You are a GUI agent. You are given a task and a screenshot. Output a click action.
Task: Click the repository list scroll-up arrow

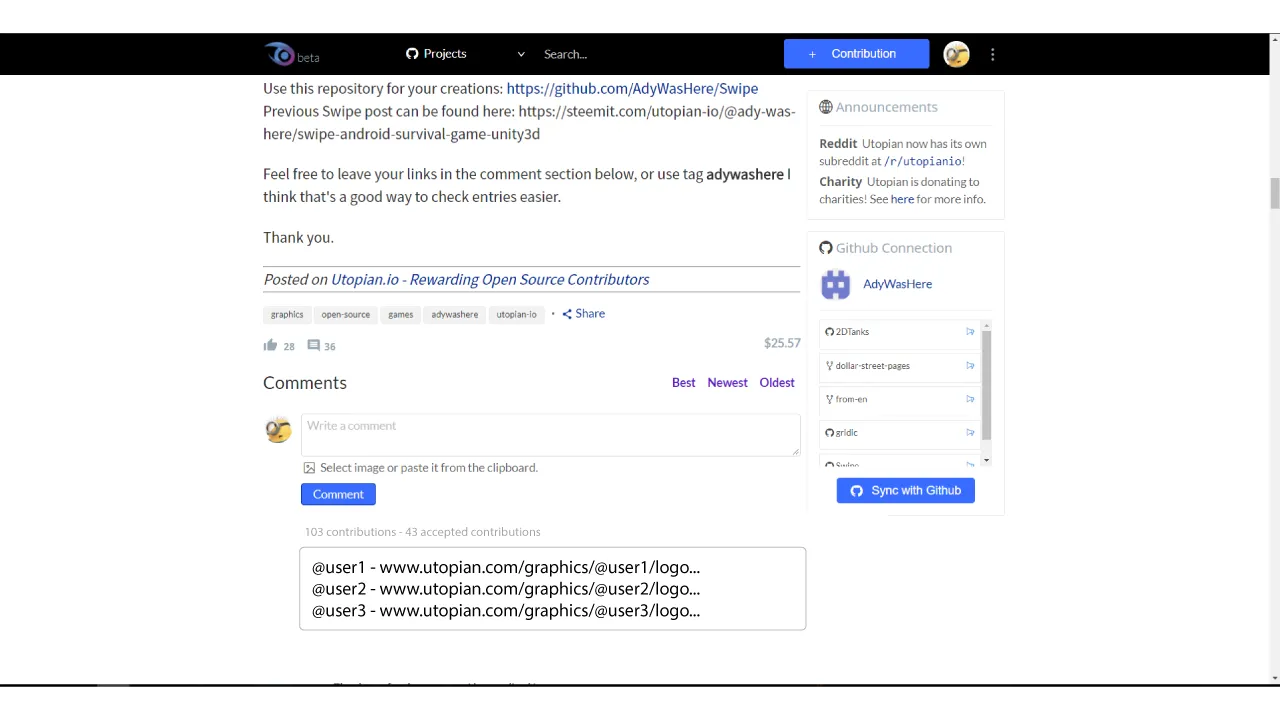(987, 326)
